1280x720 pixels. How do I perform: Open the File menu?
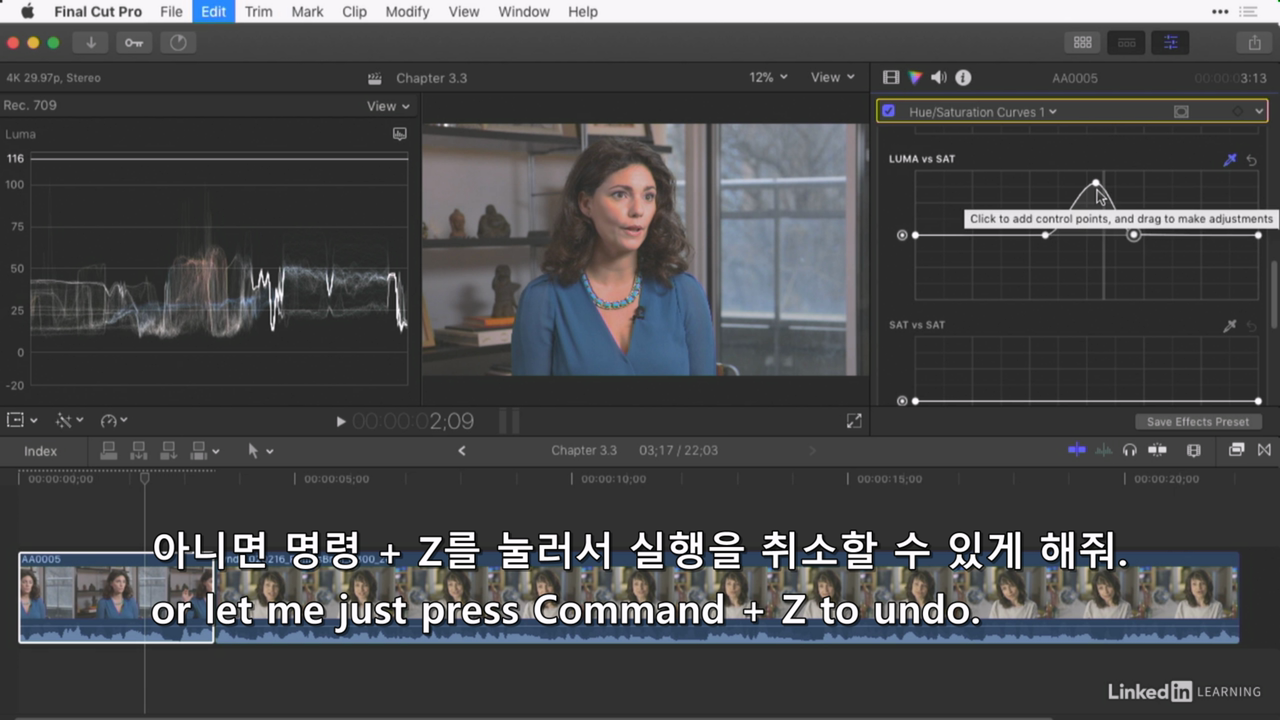pos(171,12)
